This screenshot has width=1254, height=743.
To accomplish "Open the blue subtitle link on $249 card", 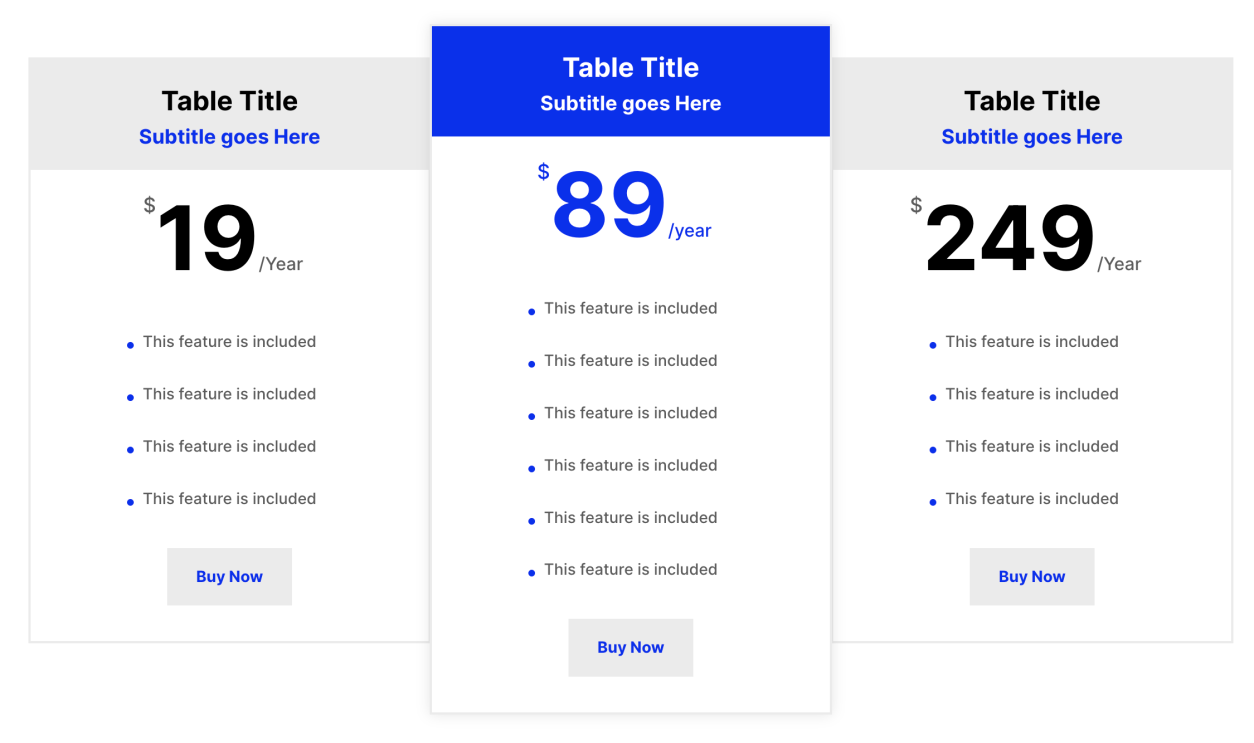I will click(1031, 137).
